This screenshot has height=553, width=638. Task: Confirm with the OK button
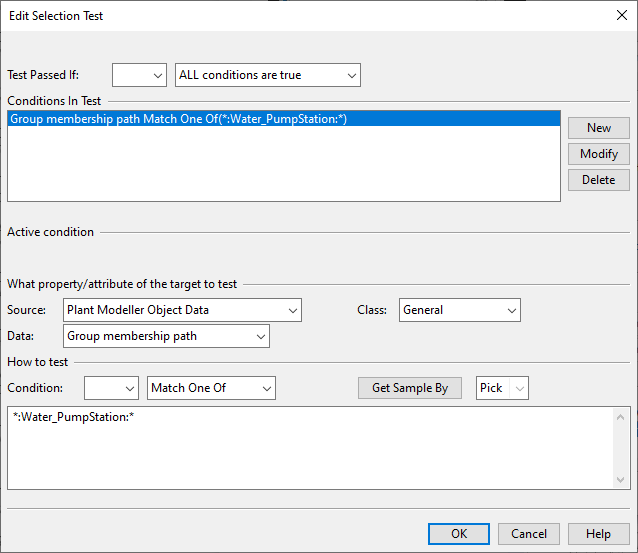459,534
